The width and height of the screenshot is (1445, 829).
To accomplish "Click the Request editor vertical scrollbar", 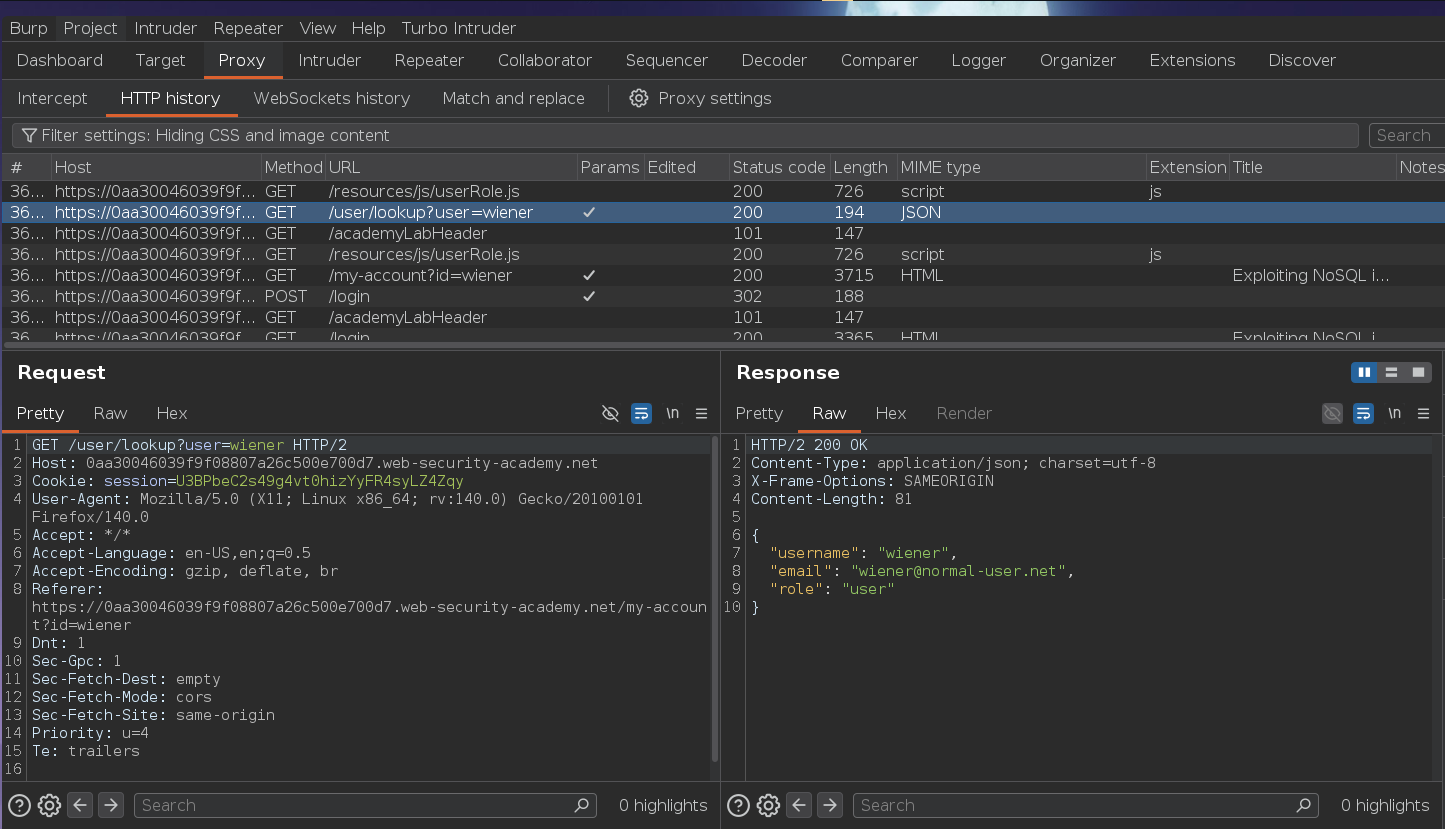I will click(714, 600).
